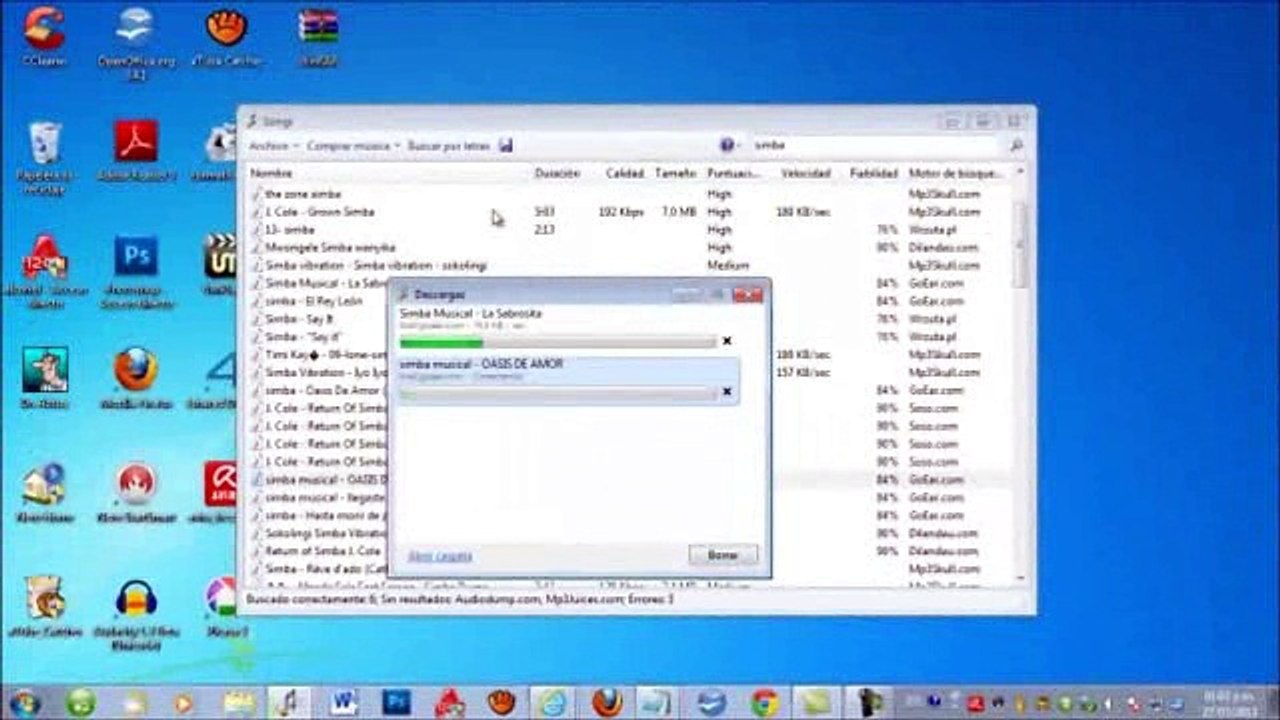The image size is (1280, 720).
Task: Click the results list vertical scrollbar
Action: click(1020, 375)
